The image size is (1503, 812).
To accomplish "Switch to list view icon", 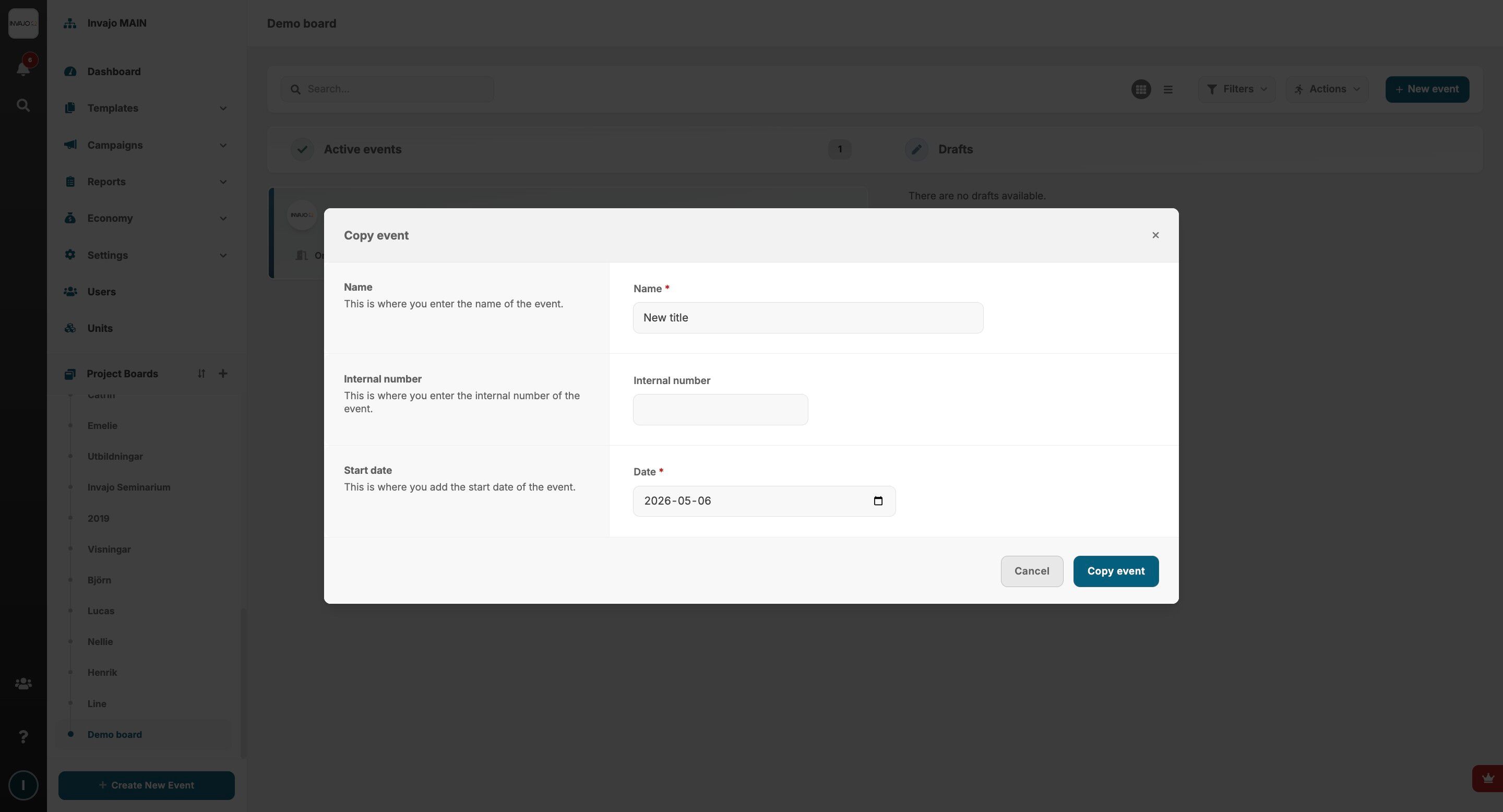I will (x=1167, y=89).
